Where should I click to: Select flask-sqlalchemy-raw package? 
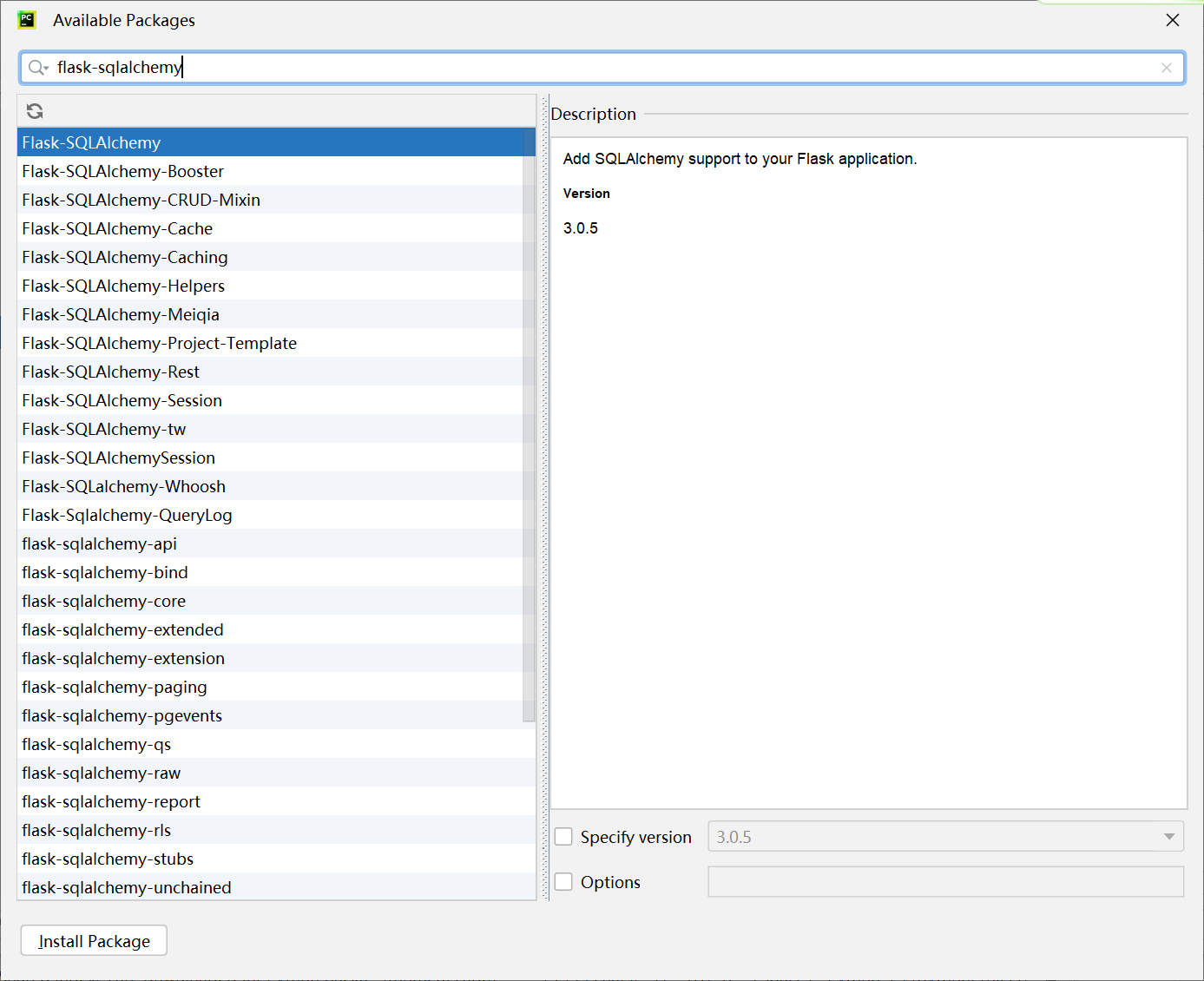tap(276, 773)
